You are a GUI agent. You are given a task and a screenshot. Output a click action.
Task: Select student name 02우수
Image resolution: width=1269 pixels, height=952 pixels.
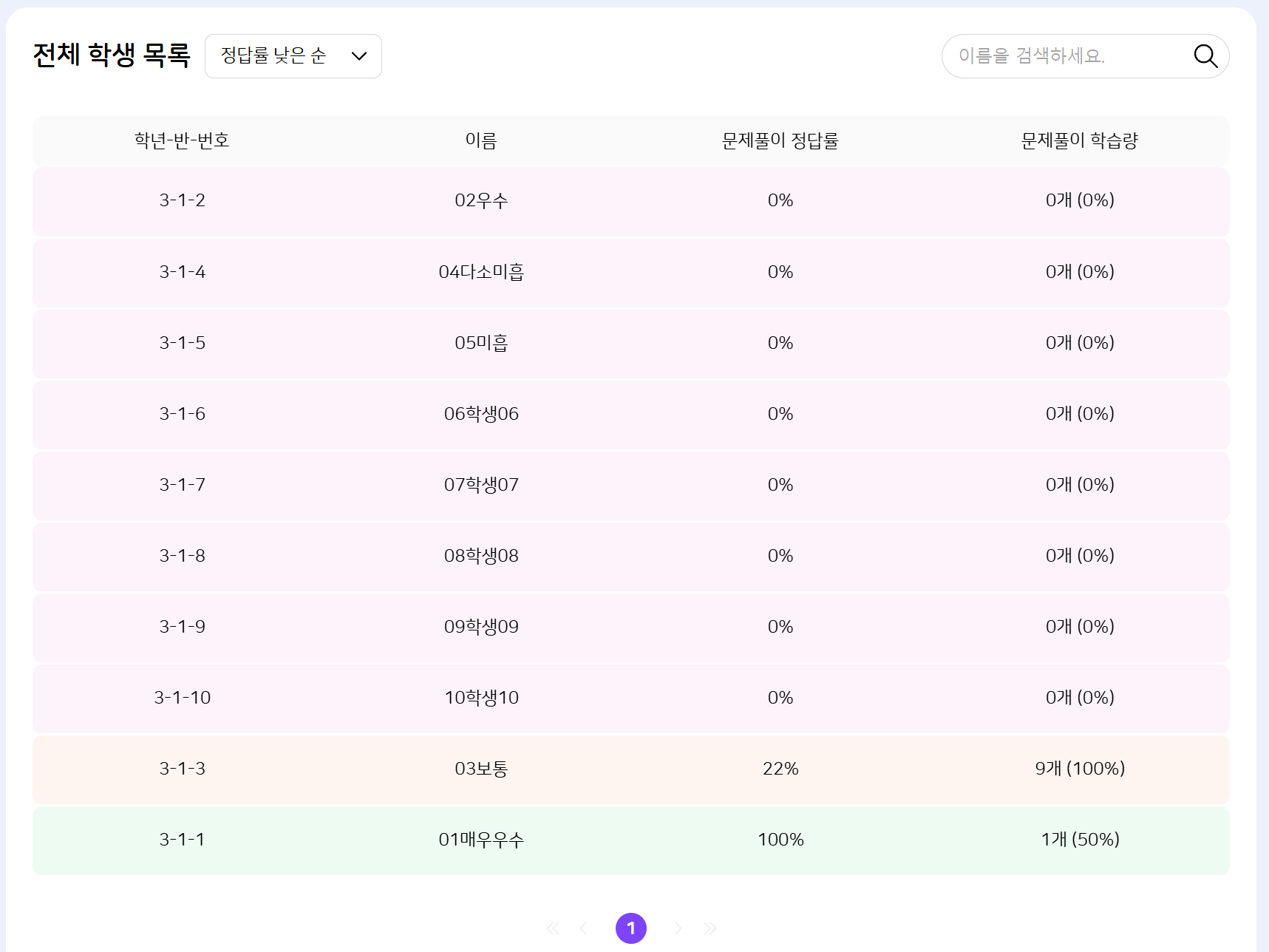coord(481,200)
